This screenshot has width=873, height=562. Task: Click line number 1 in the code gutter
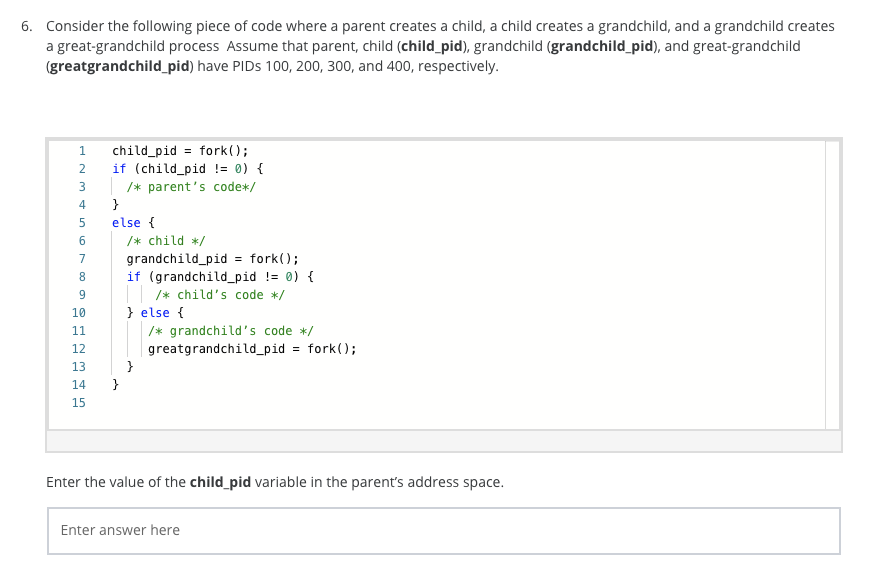[82, 151]
